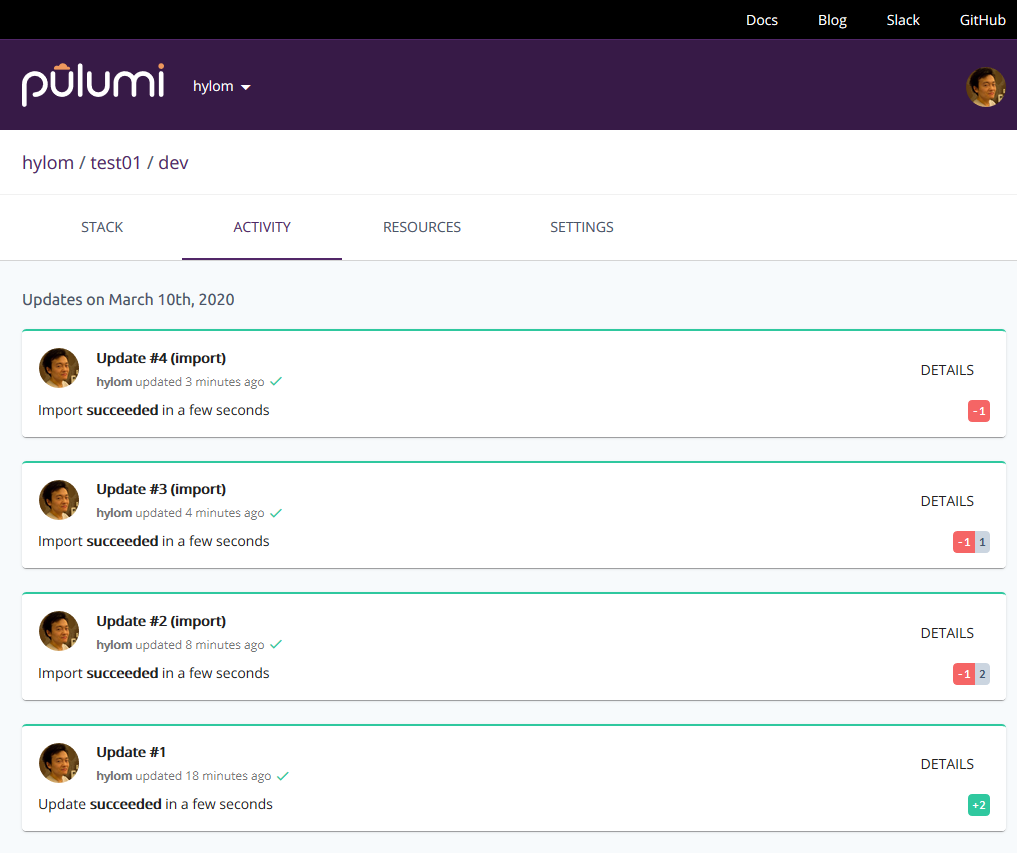Screen dimensions: 1017x853
Task: Click 'hylom updated 3 minutes ago' text
Action: [x=180, y=382]
